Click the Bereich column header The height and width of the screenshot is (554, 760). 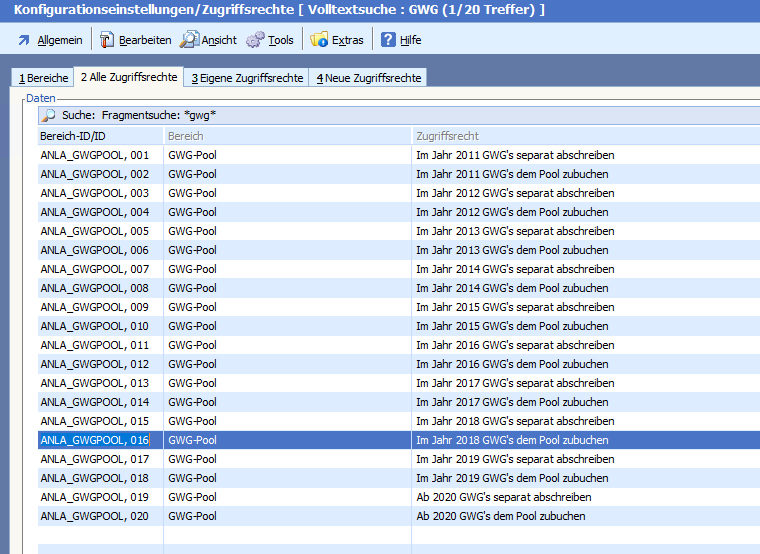coord(286,135)
